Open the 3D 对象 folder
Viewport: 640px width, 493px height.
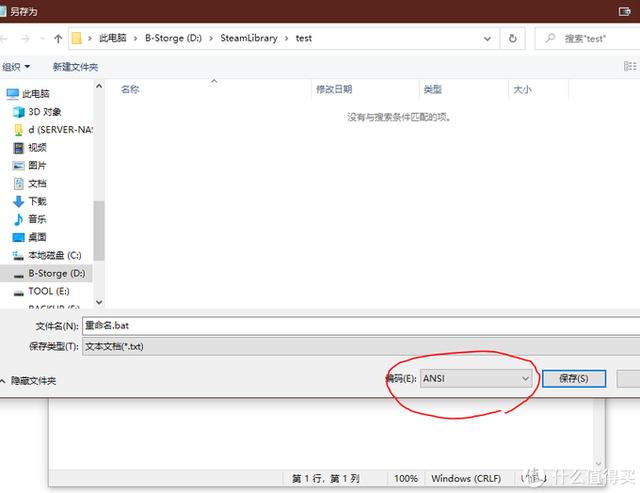coord(44,112)
